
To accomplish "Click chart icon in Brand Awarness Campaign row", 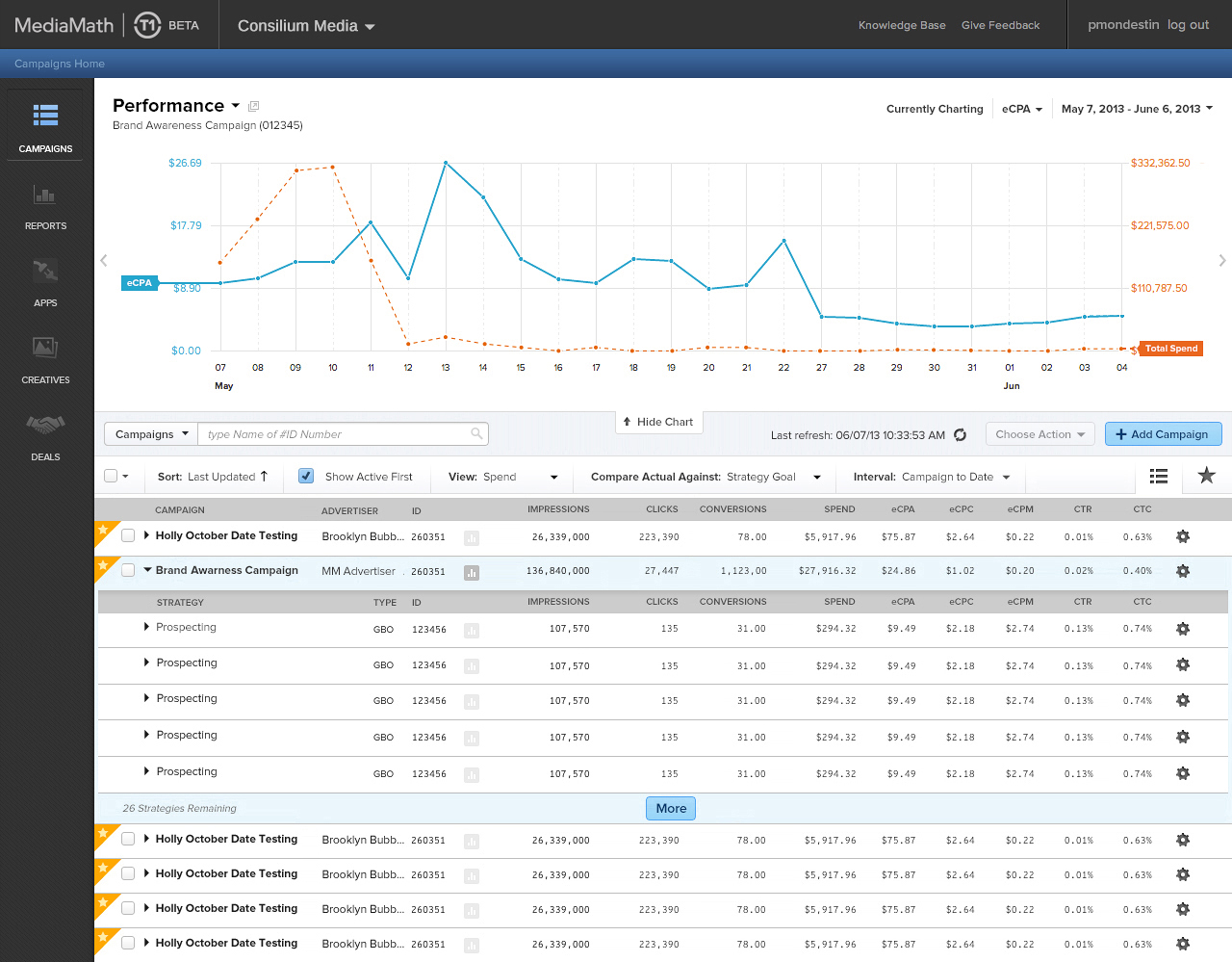I will coord(472,572).
